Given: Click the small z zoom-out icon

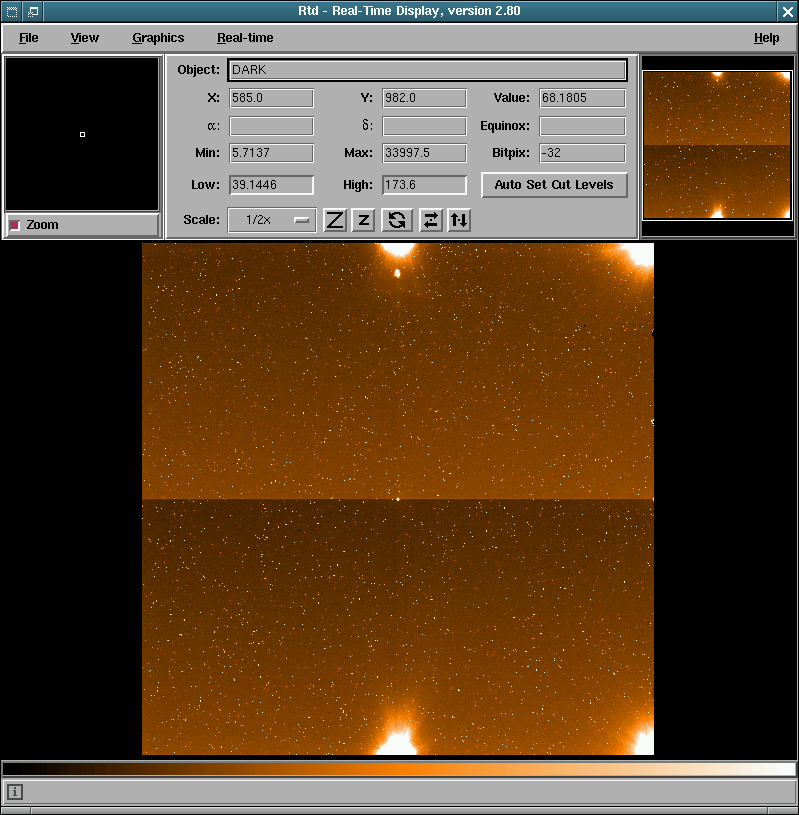Looking at the screenshot, I should pos(364,220).
